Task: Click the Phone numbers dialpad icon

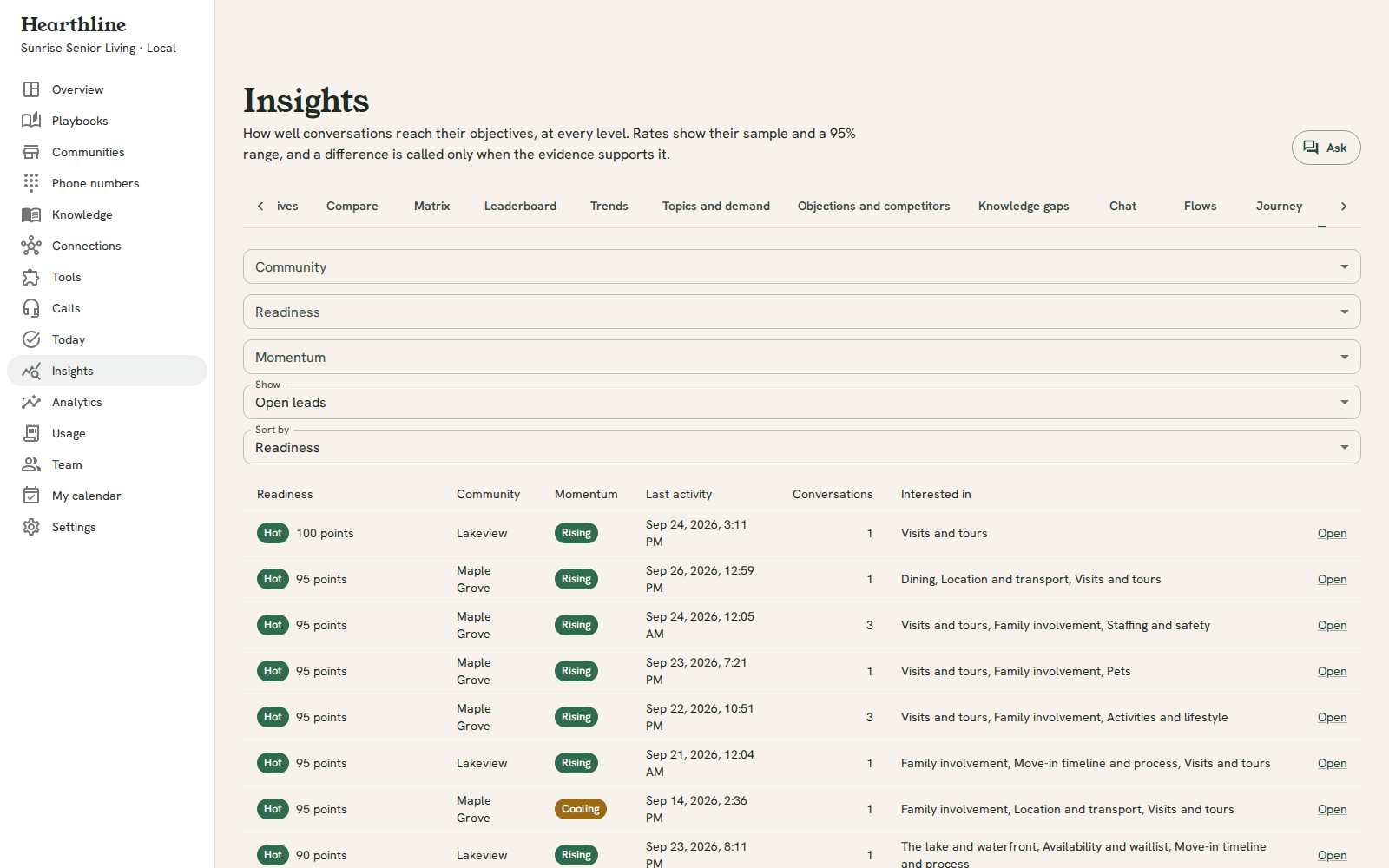Action: point(31,183)
